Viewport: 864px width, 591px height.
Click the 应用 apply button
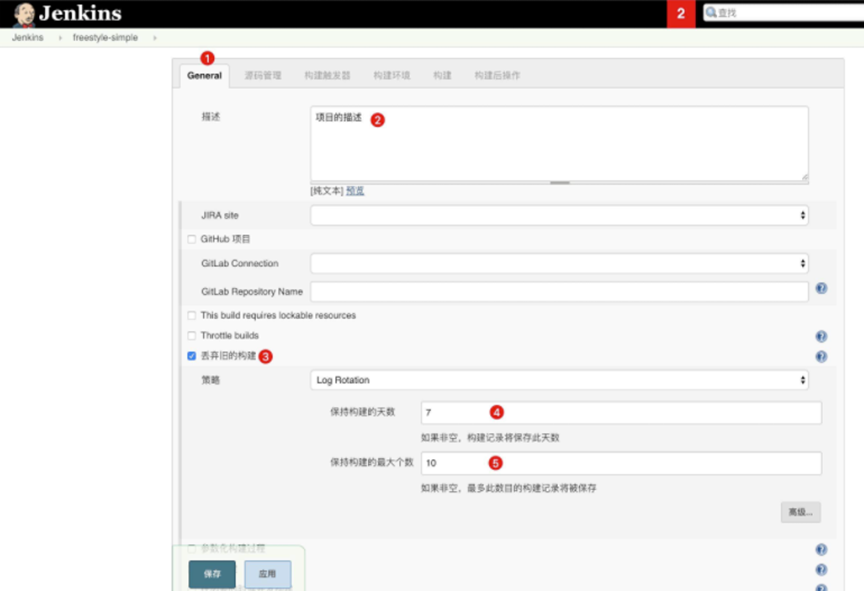coord(267,574)
